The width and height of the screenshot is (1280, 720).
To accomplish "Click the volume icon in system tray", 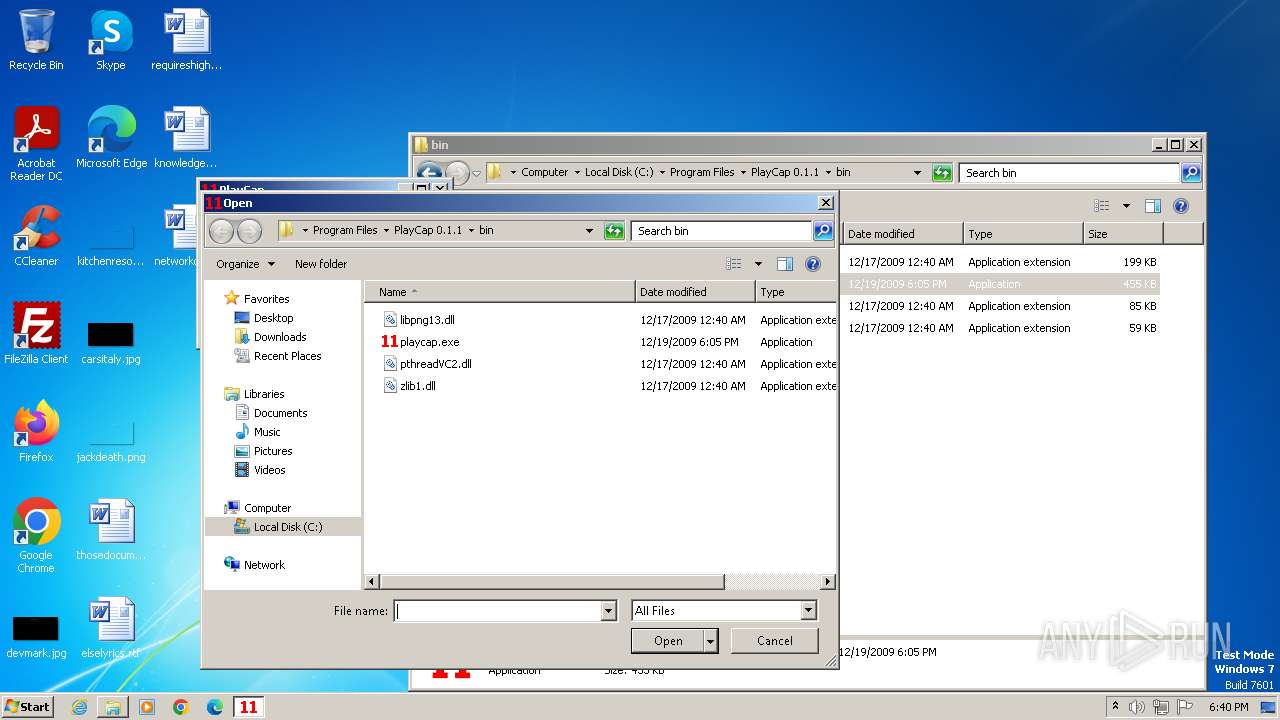I will pos(1137,707).
